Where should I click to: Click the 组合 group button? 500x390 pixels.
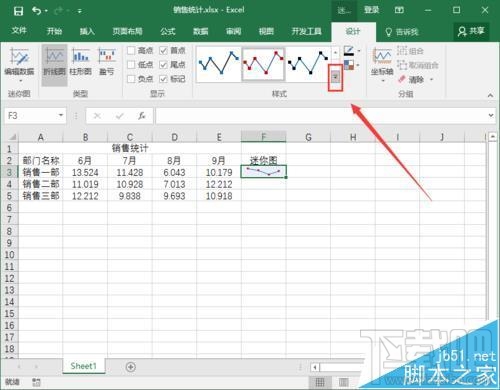[x=410, y=51]
